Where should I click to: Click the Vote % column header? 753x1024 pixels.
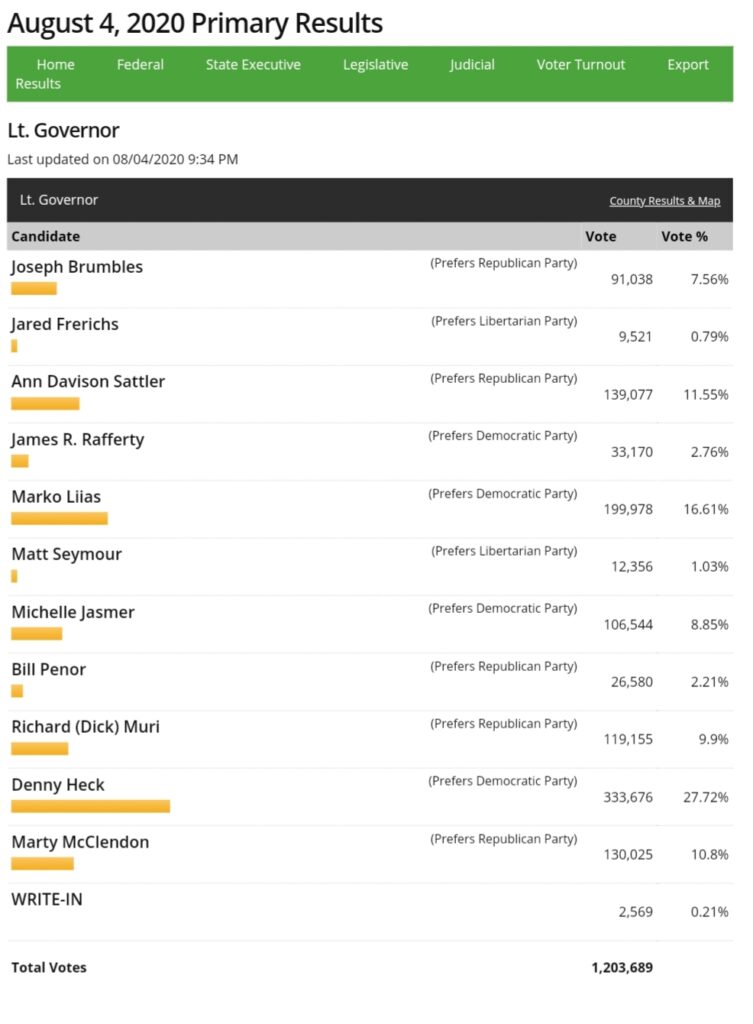(x=684, y=237)
